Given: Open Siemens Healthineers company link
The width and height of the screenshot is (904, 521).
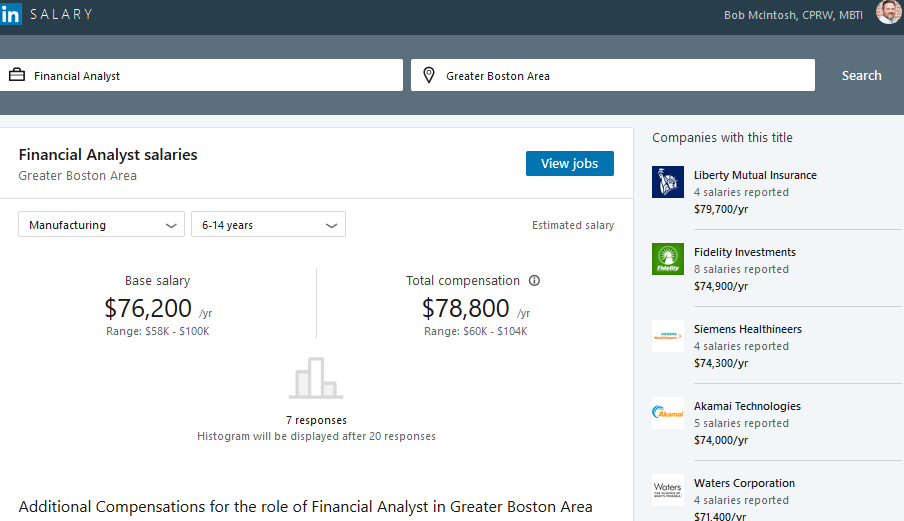Looking at the screenshot, I should [748, 329].
